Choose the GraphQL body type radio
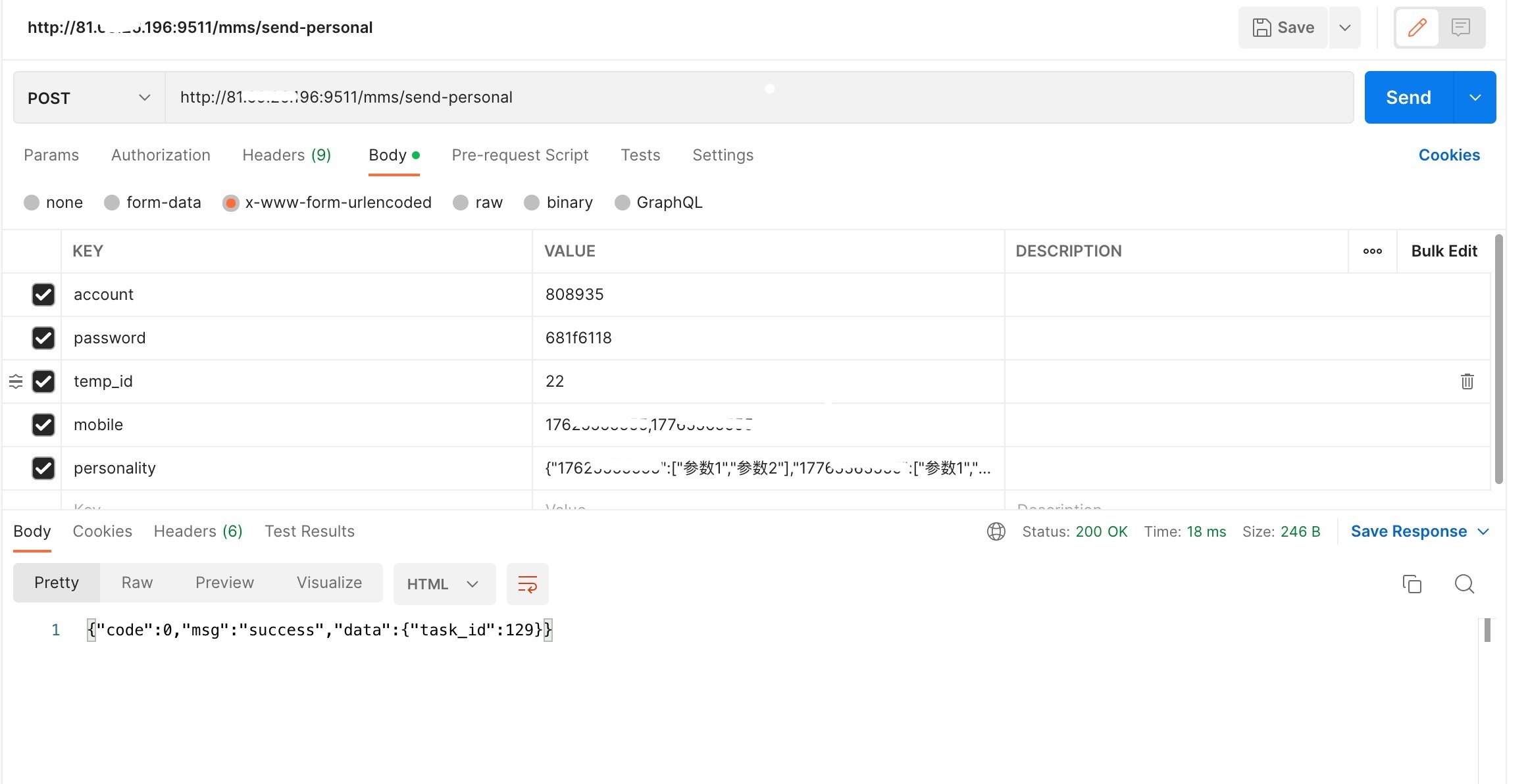Screen dimensions: 1528x784 tap(622, 203)
